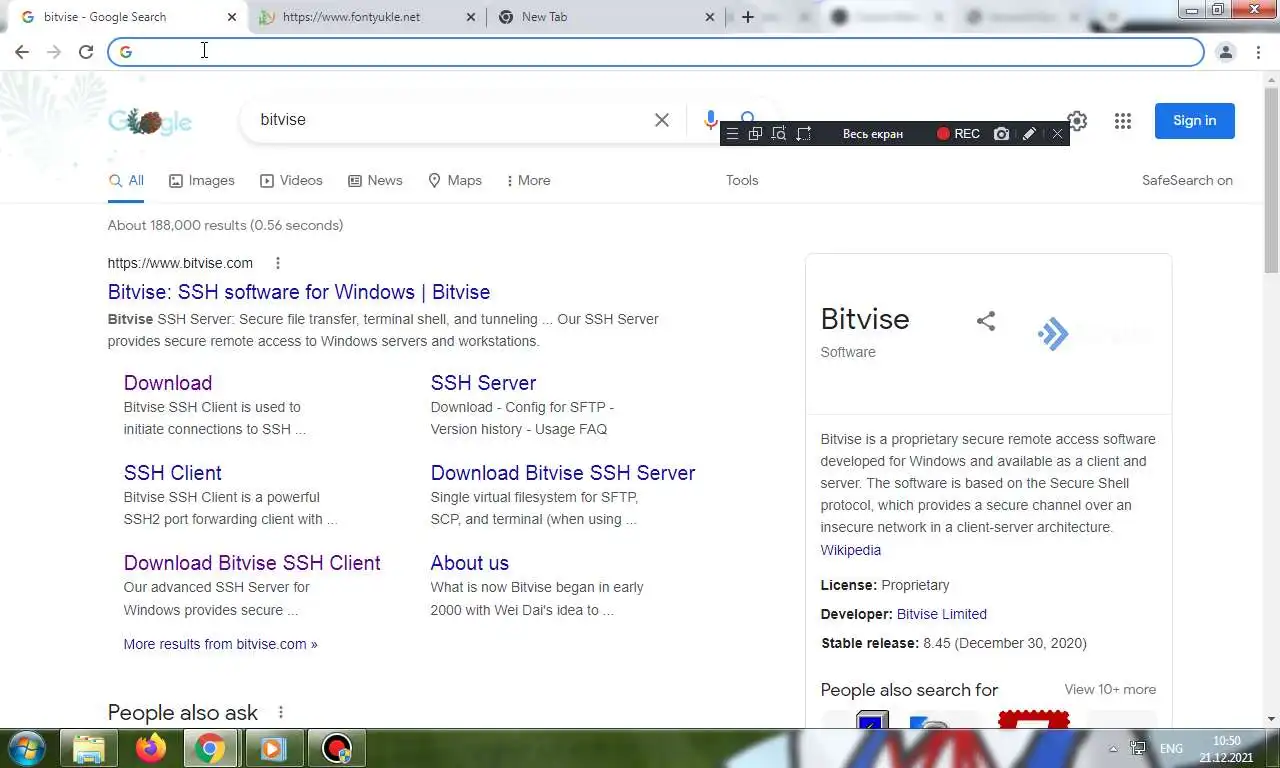Take screenshot with camera icon
This screenshot has width=1280, height=768.
(1002, 134)
